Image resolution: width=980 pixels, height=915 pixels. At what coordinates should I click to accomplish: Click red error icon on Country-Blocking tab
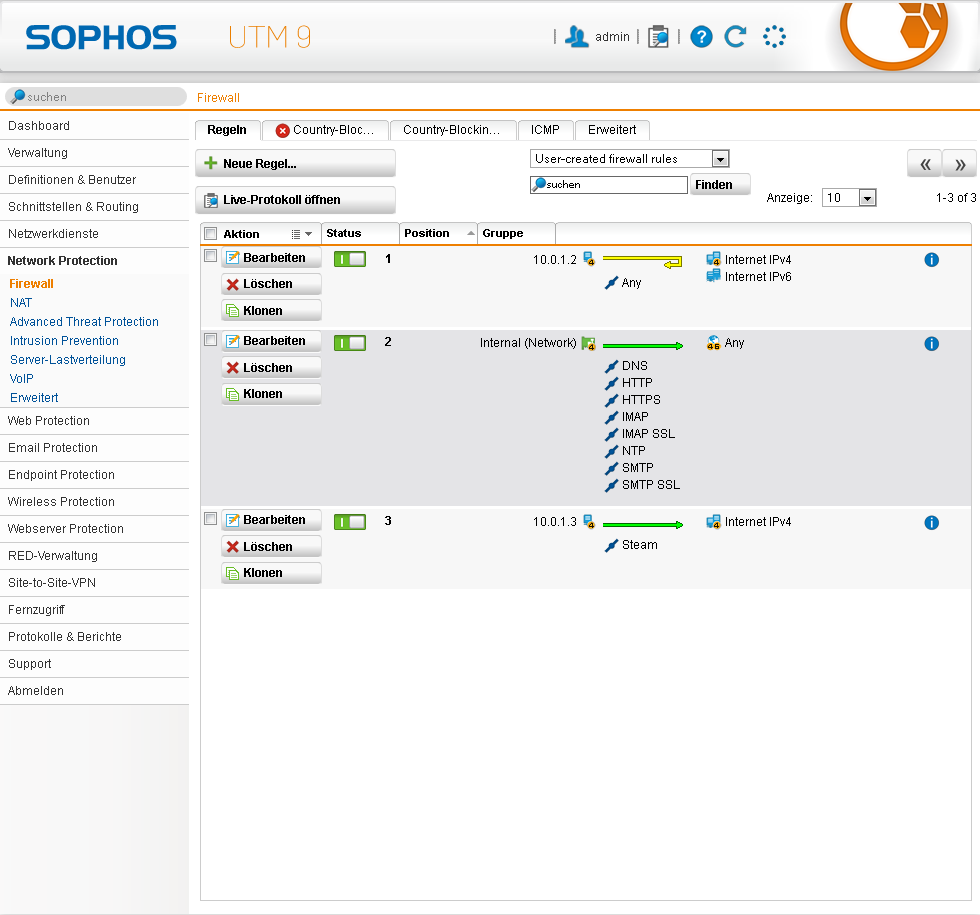(282, 131)
